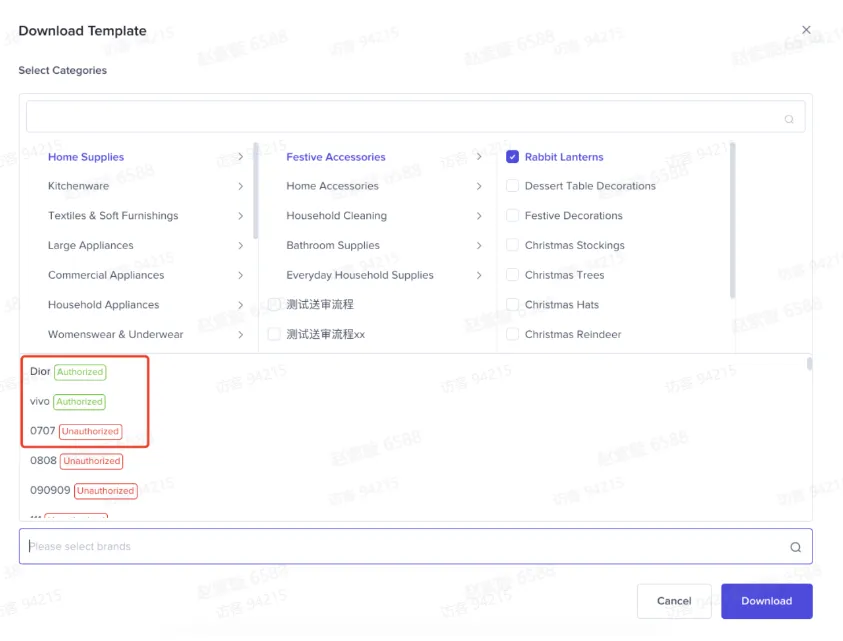Select the Home Accessories subcategory
The width and height of the screenshot is (843, 641).
(x=332, y=186)
